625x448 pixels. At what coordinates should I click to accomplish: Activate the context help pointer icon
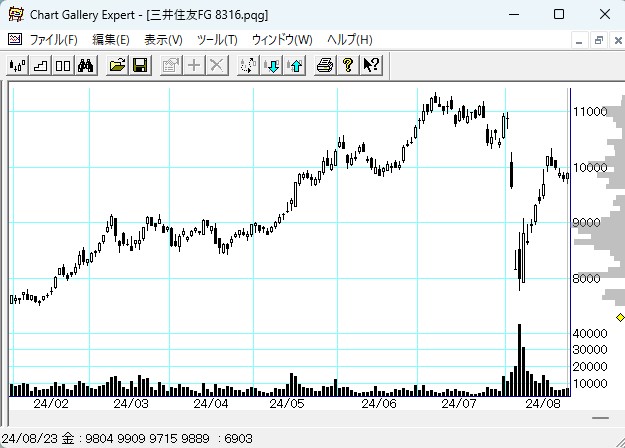371,65
